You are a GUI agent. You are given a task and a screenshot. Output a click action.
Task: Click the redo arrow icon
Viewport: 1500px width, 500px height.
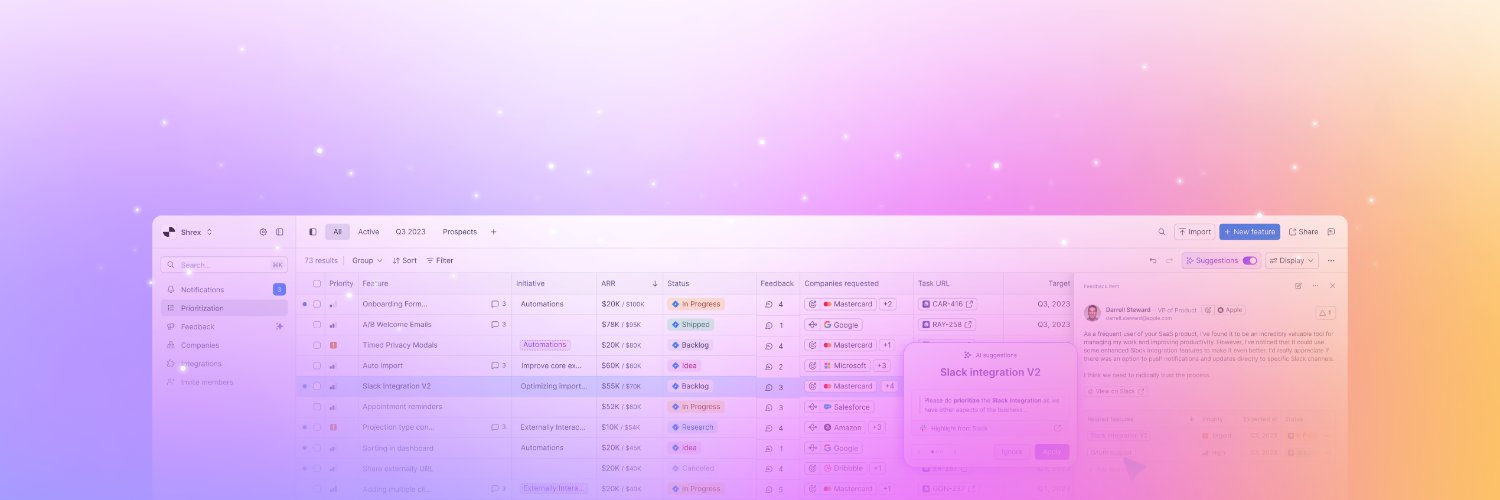click(1169, 260)
